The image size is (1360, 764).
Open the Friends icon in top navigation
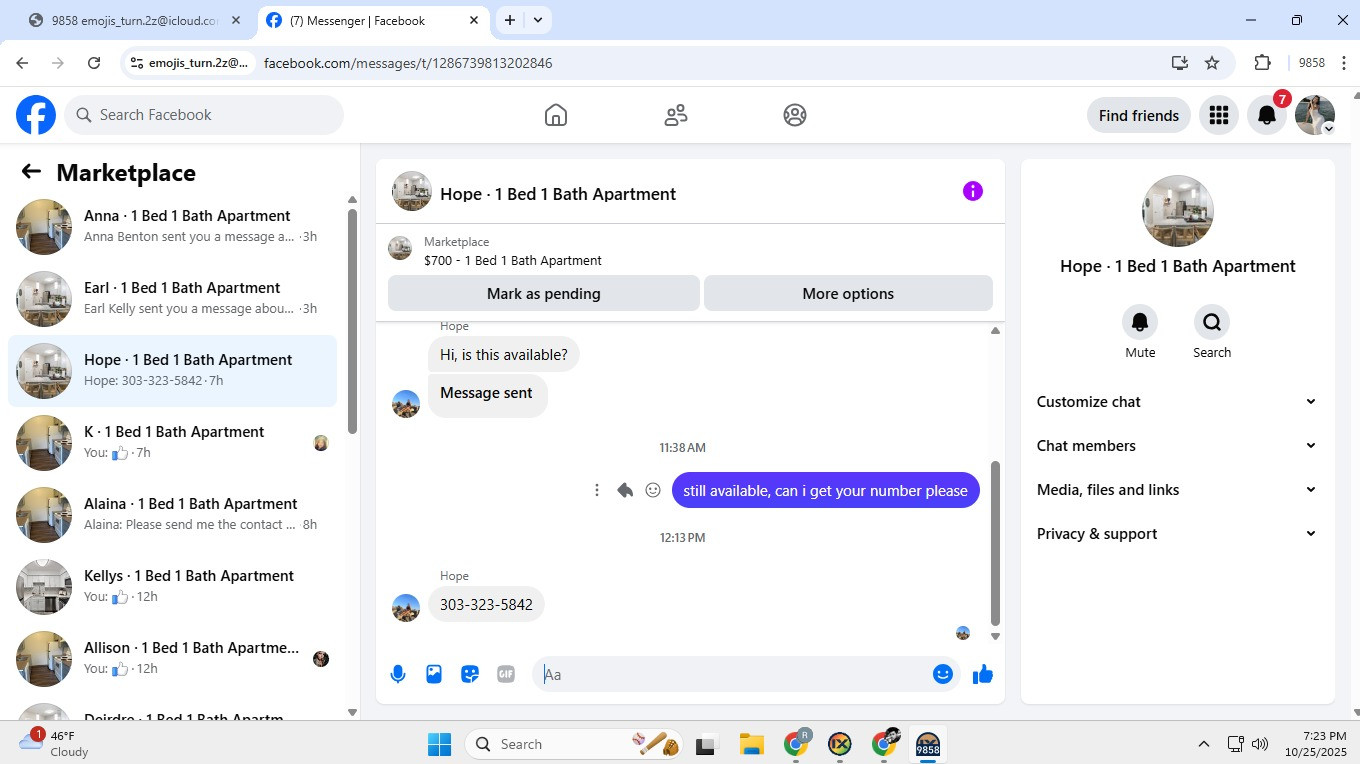point(676,115)
